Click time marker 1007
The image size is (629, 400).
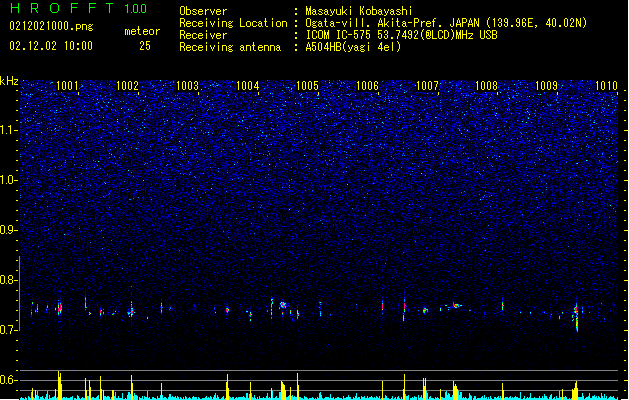[427, 86]
